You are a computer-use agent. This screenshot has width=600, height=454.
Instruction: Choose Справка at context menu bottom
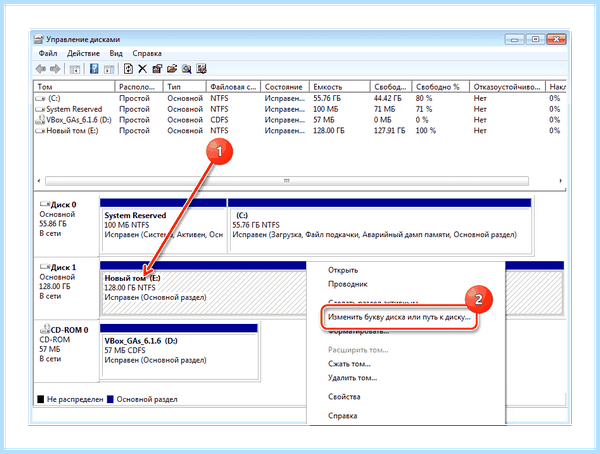(342, 415)
